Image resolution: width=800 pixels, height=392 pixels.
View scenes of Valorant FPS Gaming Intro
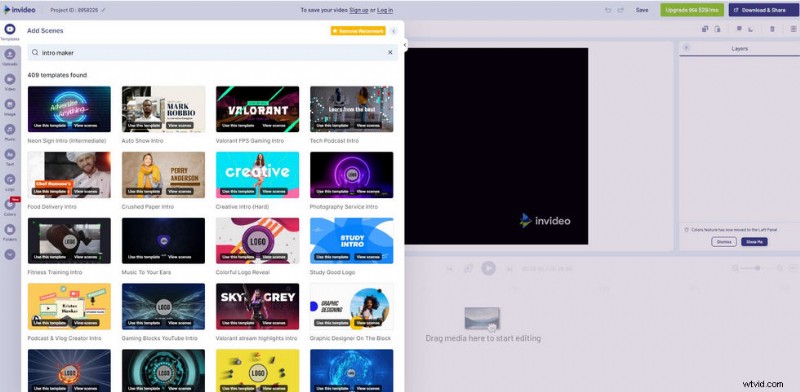pos(274,125)
